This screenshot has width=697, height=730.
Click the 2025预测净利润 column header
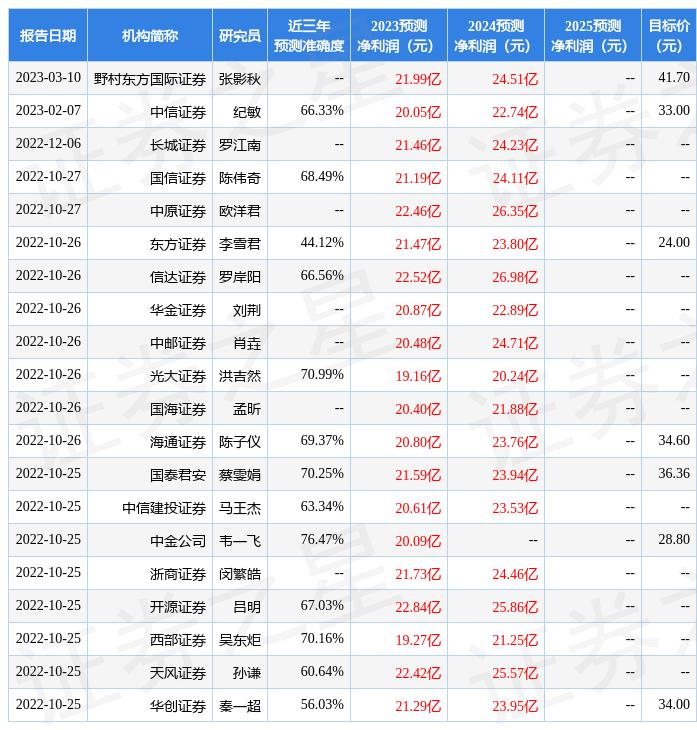coord(593,35)
